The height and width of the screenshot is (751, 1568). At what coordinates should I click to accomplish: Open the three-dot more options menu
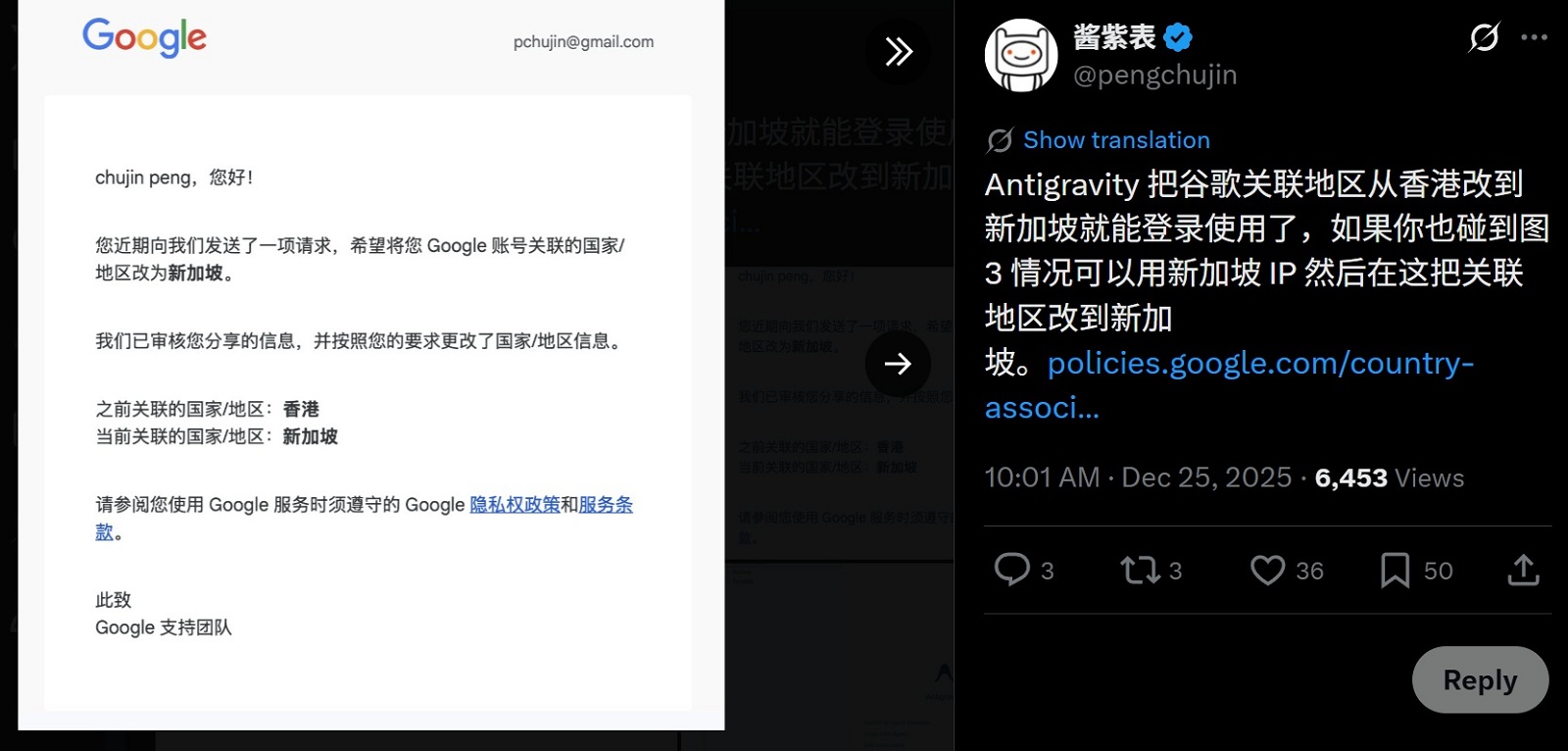[x=1534, y=37]
